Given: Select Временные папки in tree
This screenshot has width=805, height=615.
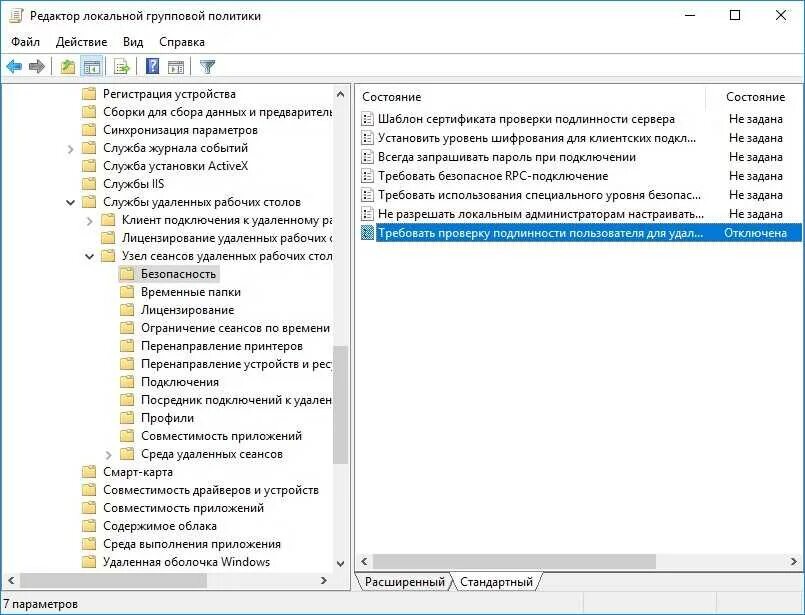Looking at the screenshot, I should coord(190,292).
